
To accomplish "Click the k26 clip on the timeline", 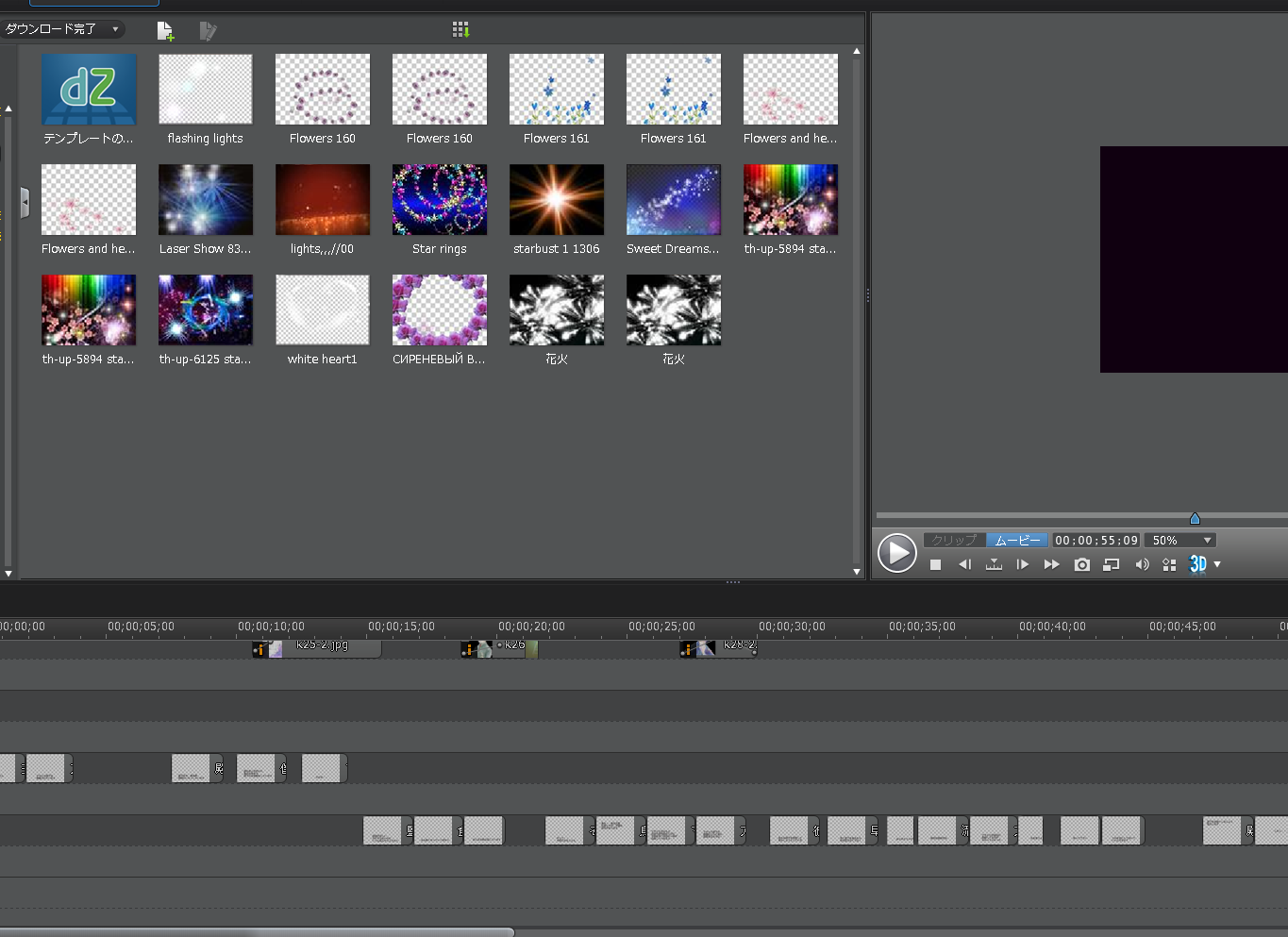I will coord(499,649).
